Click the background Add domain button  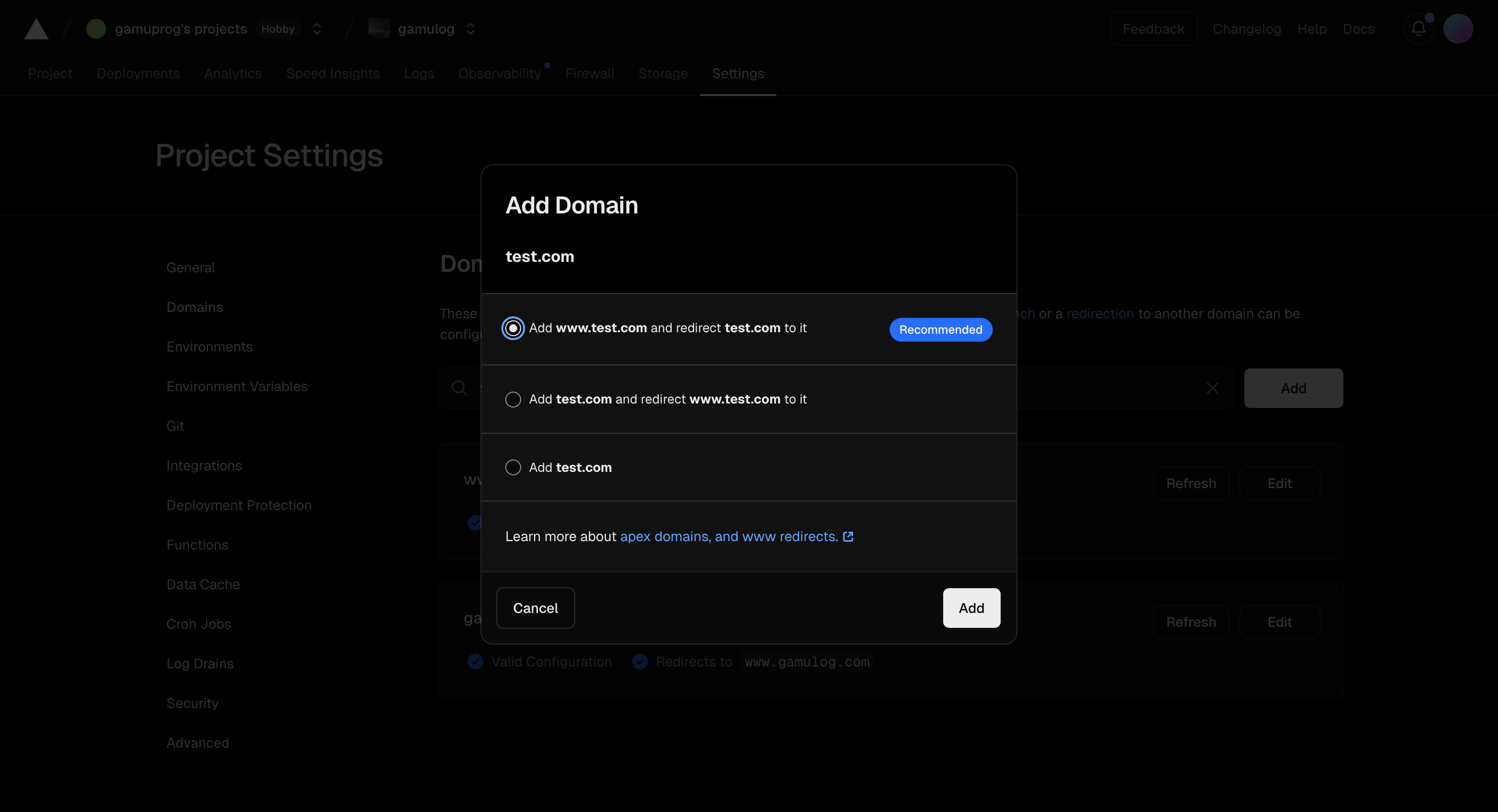1293,388
